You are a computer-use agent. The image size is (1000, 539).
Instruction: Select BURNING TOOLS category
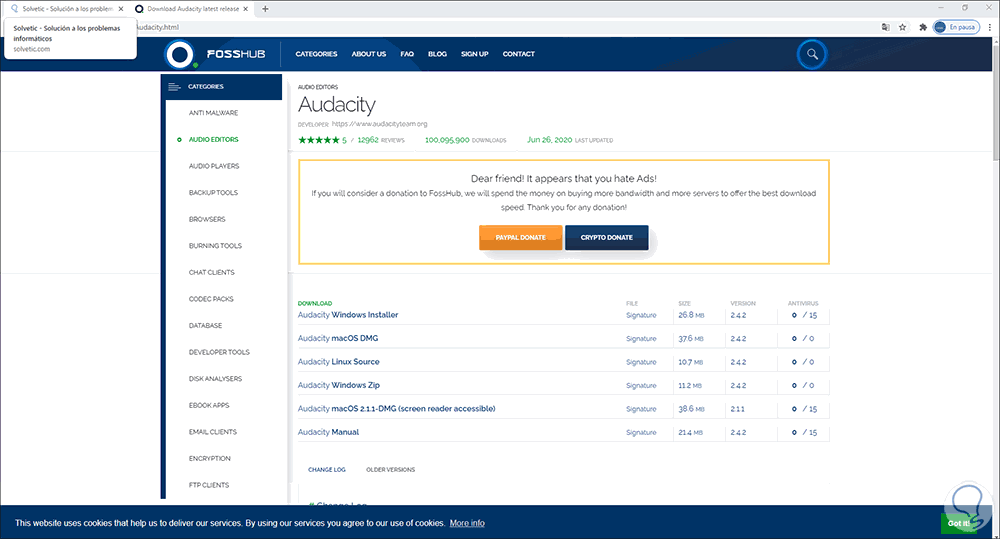tap(215, 246)
